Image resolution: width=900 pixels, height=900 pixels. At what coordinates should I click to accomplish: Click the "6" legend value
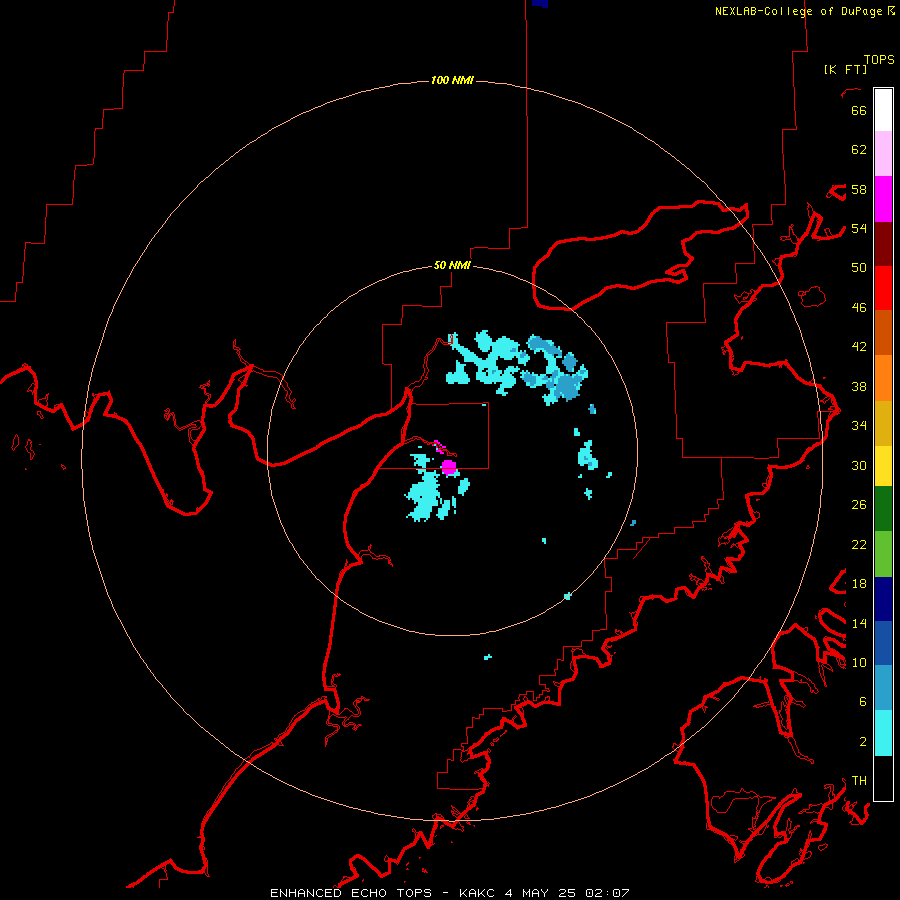[863, 701]
